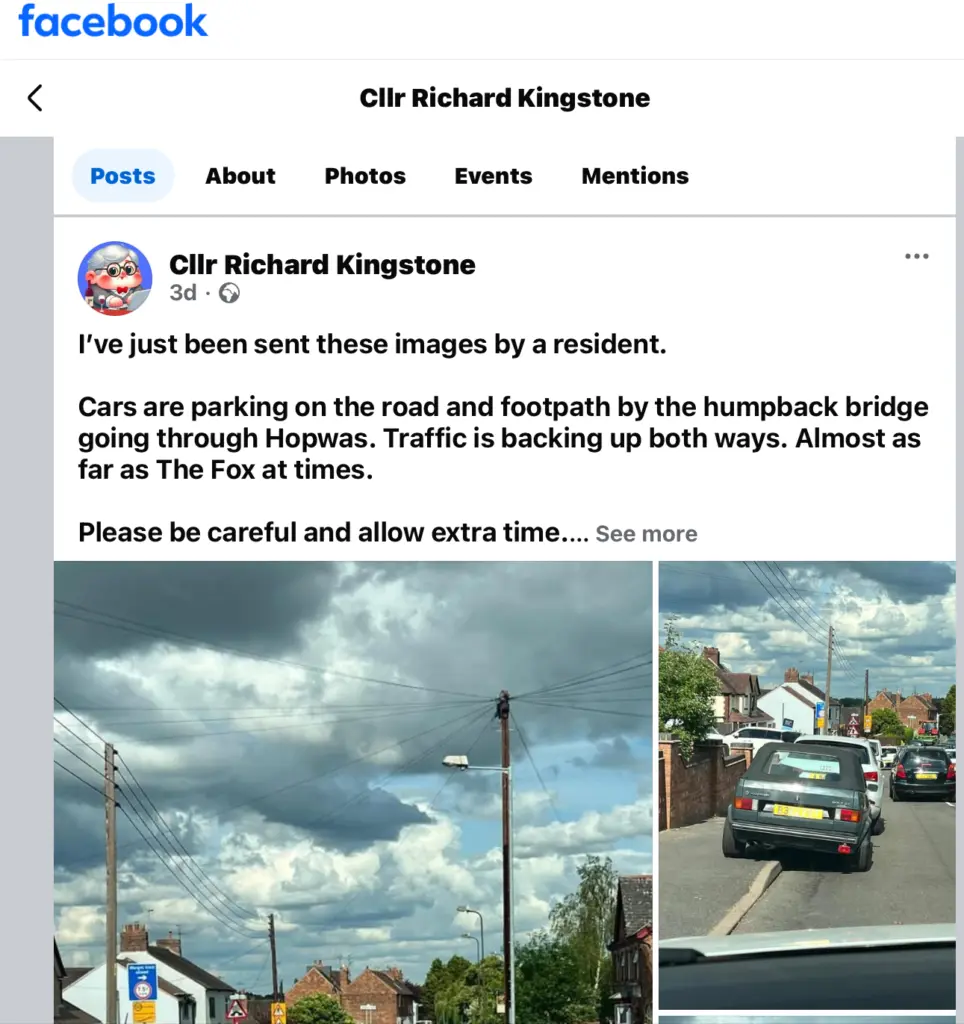Image resolution: width=964 pixels, height=1024 pixels.
Task: Open the About tab
Action: [240, 176]
